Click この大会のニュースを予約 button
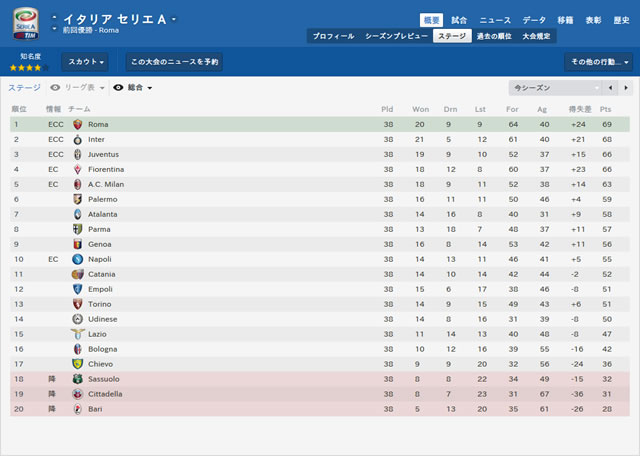640x456 pixels. point(174,62)
